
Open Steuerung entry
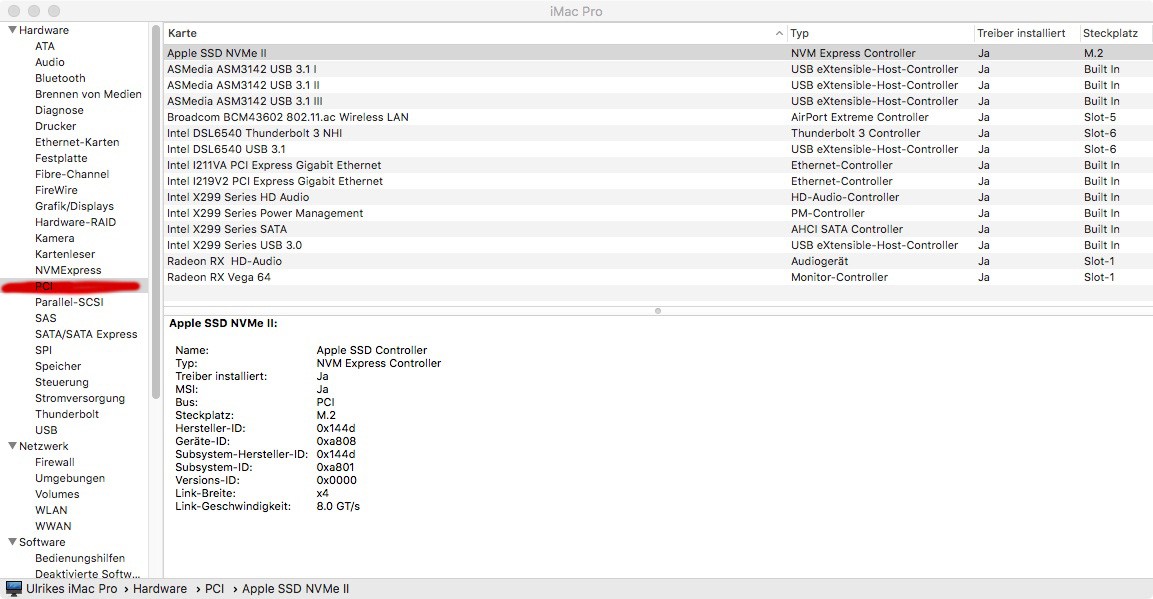click(x=62, y=382)
